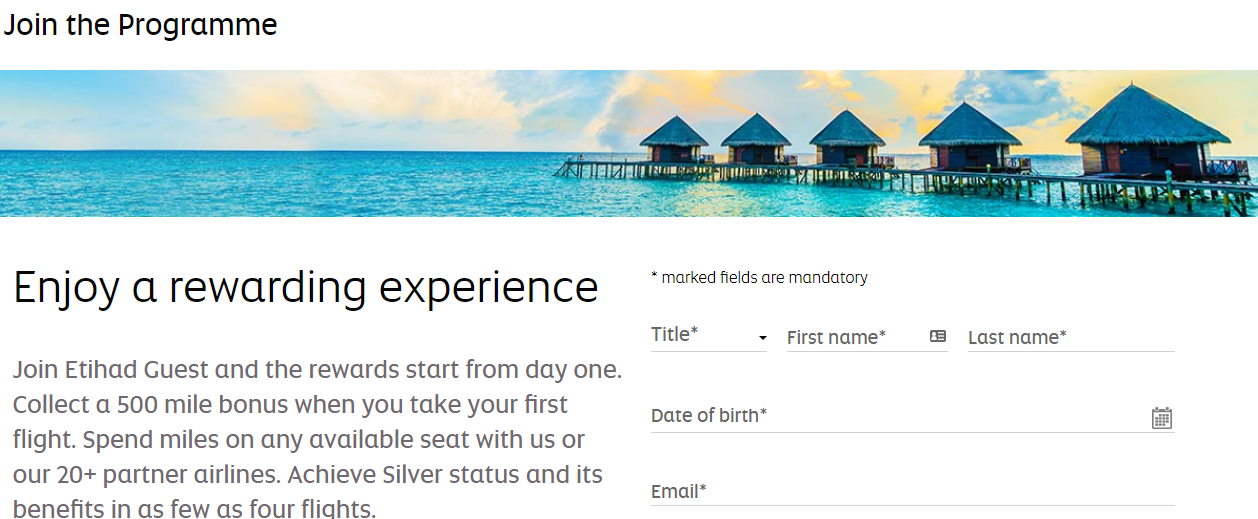1258x519 pixels.
Task: Click the leftmost thatched hut in banner
Action: (674, 139)
